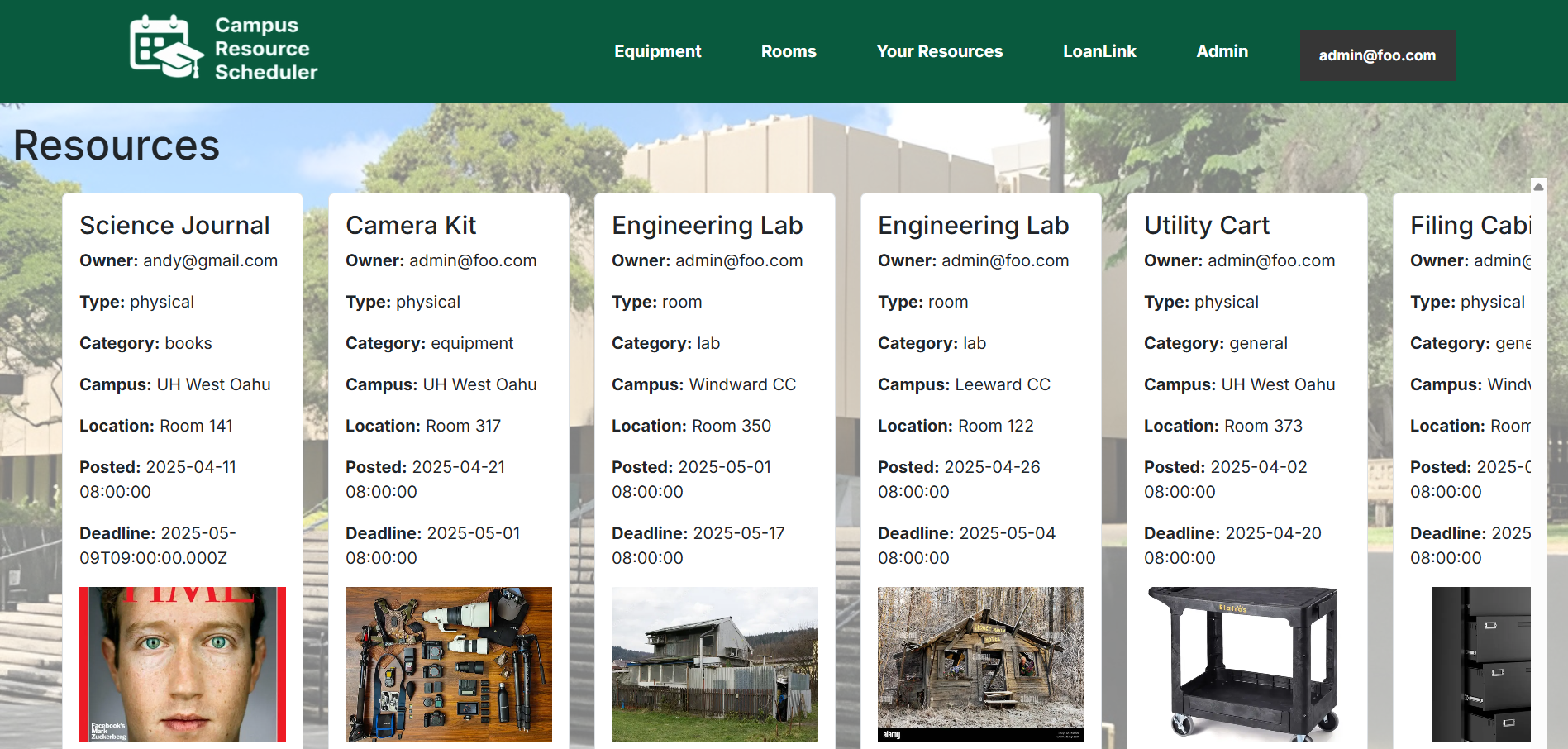Select the Filing Cabinet image
Screen dimensions: 1568x749
coord(1480,664)
